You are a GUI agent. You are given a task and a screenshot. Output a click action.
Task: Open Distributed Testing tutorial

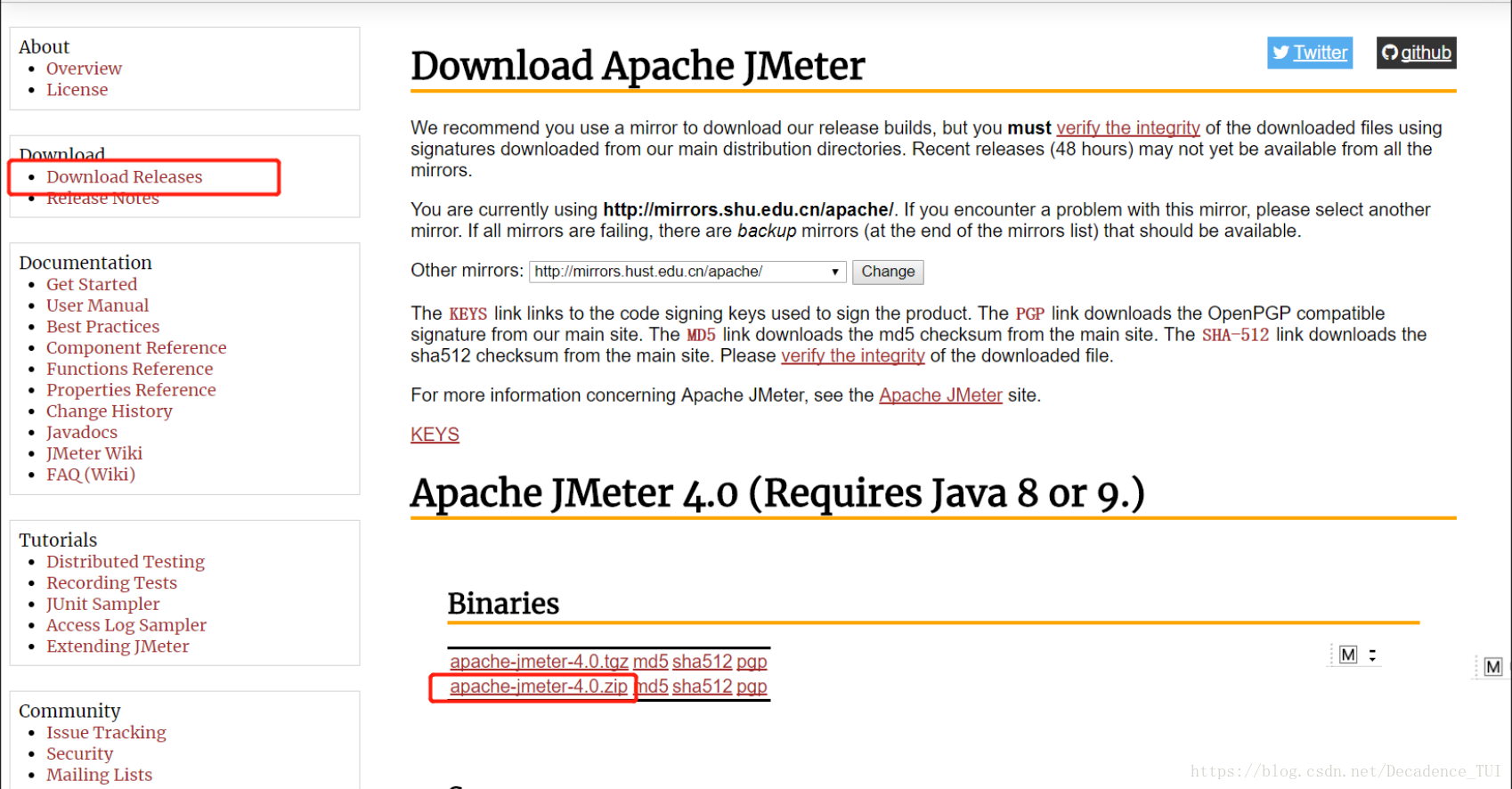(x=126, y=562)
